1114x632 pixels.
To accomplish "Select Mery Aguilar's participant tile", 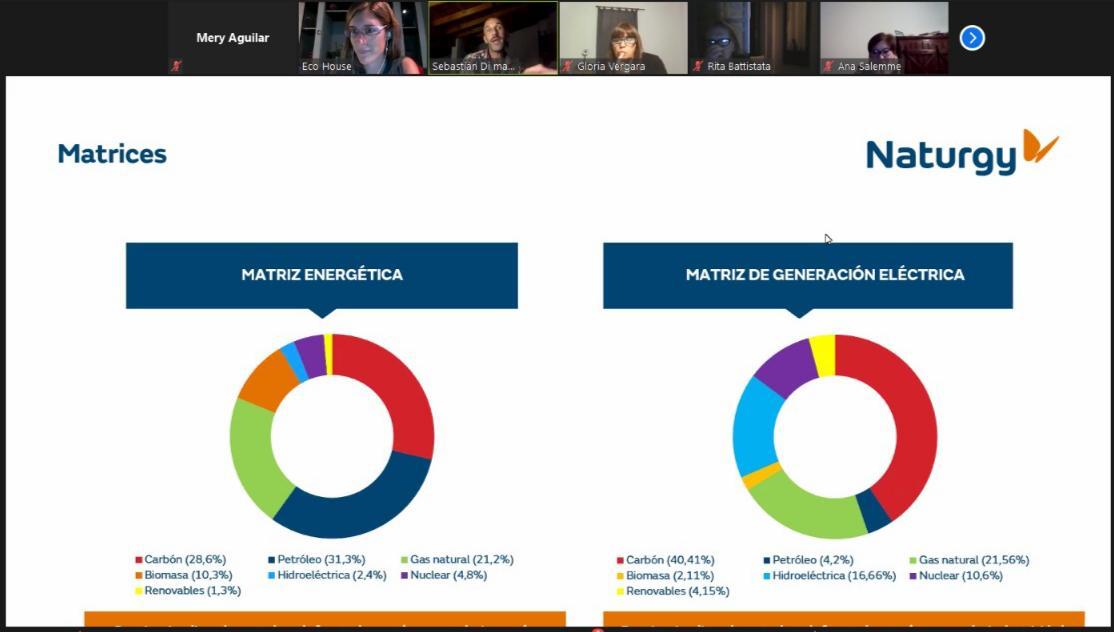I will point(232,38).
